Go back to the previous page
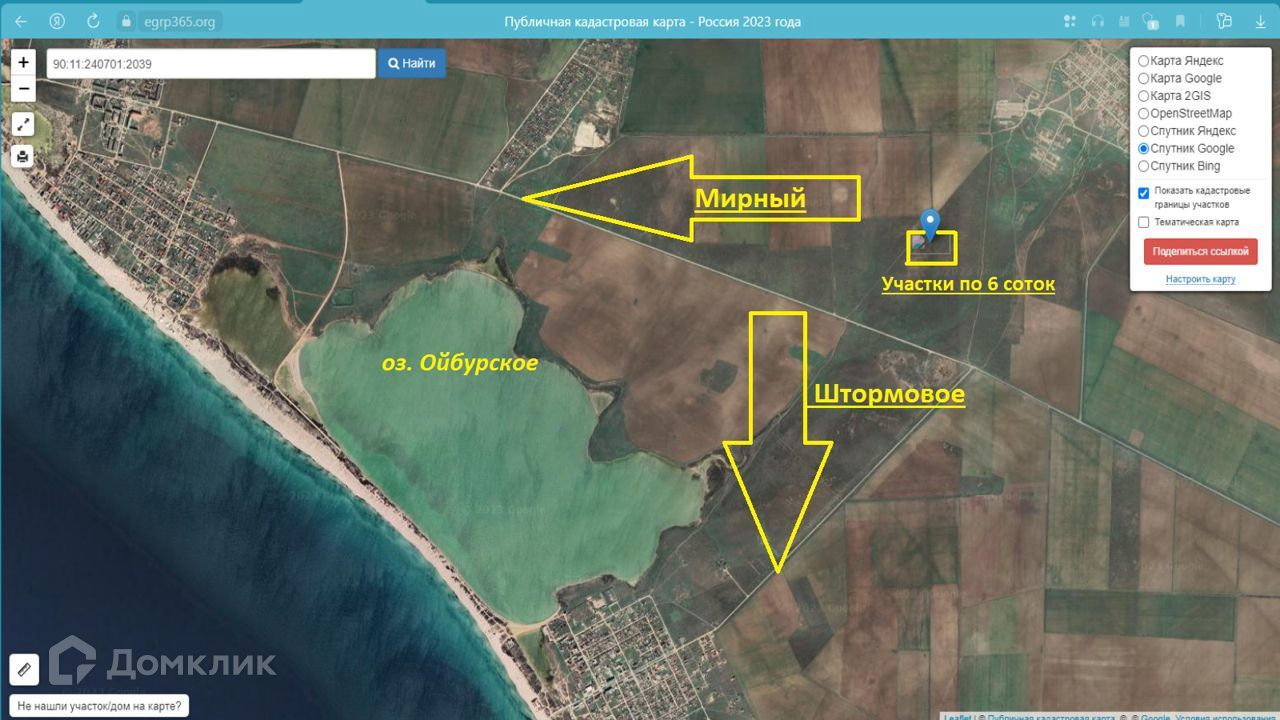 21,21
